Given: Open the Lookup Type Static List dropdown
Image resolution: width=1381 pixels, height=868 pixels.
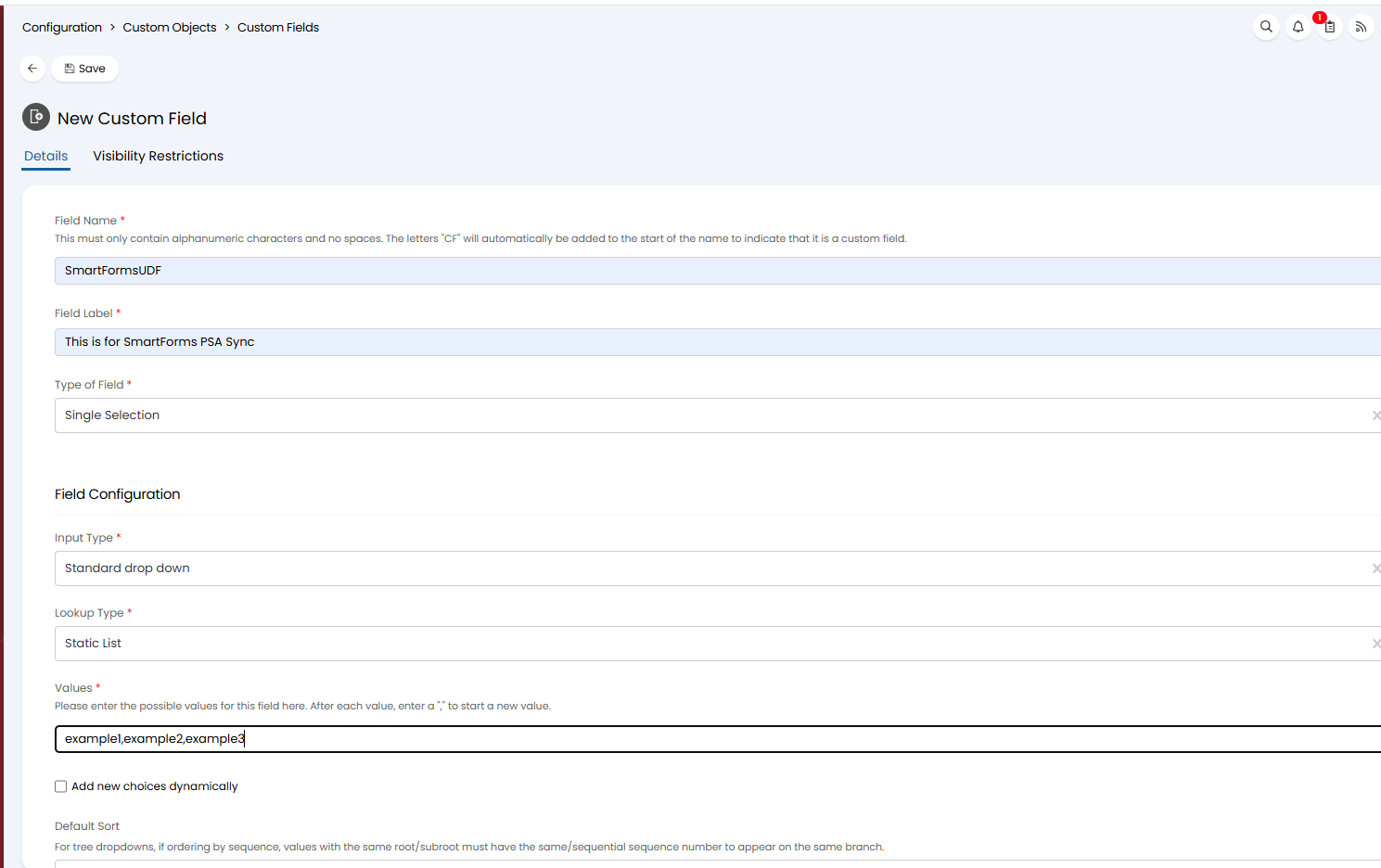Looking at the screenshot, I should (705, 644).
